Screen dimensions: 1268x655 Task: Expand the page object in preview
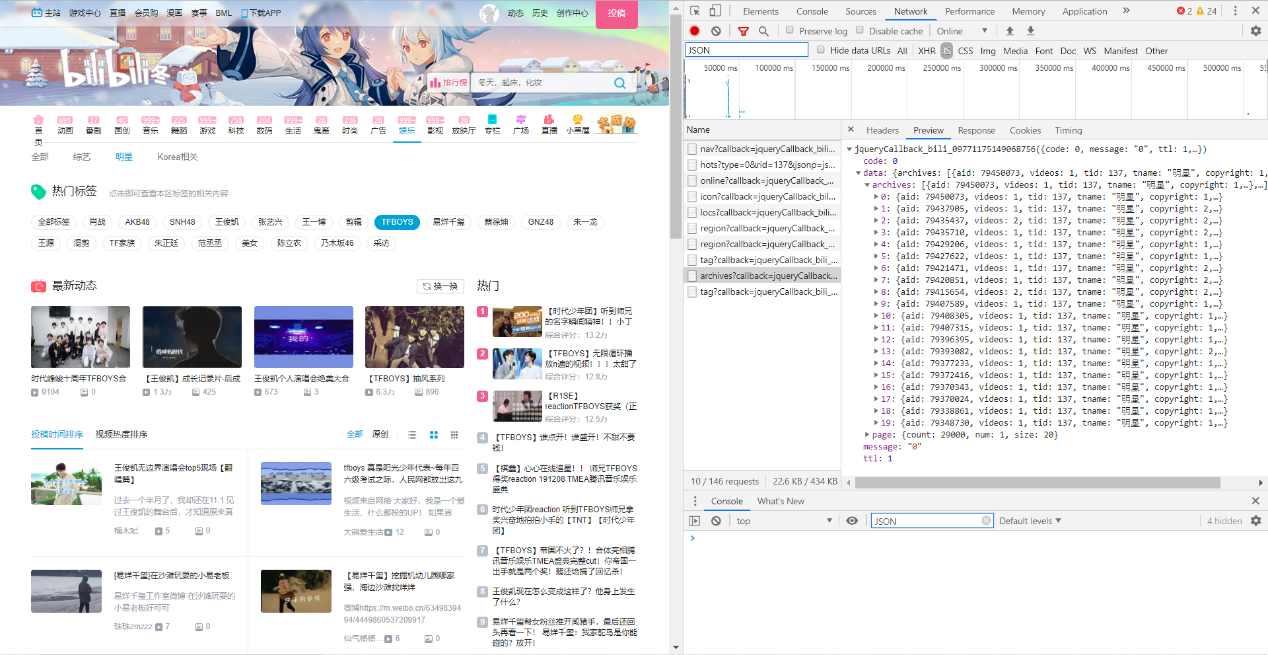click(x=867, y=434)
